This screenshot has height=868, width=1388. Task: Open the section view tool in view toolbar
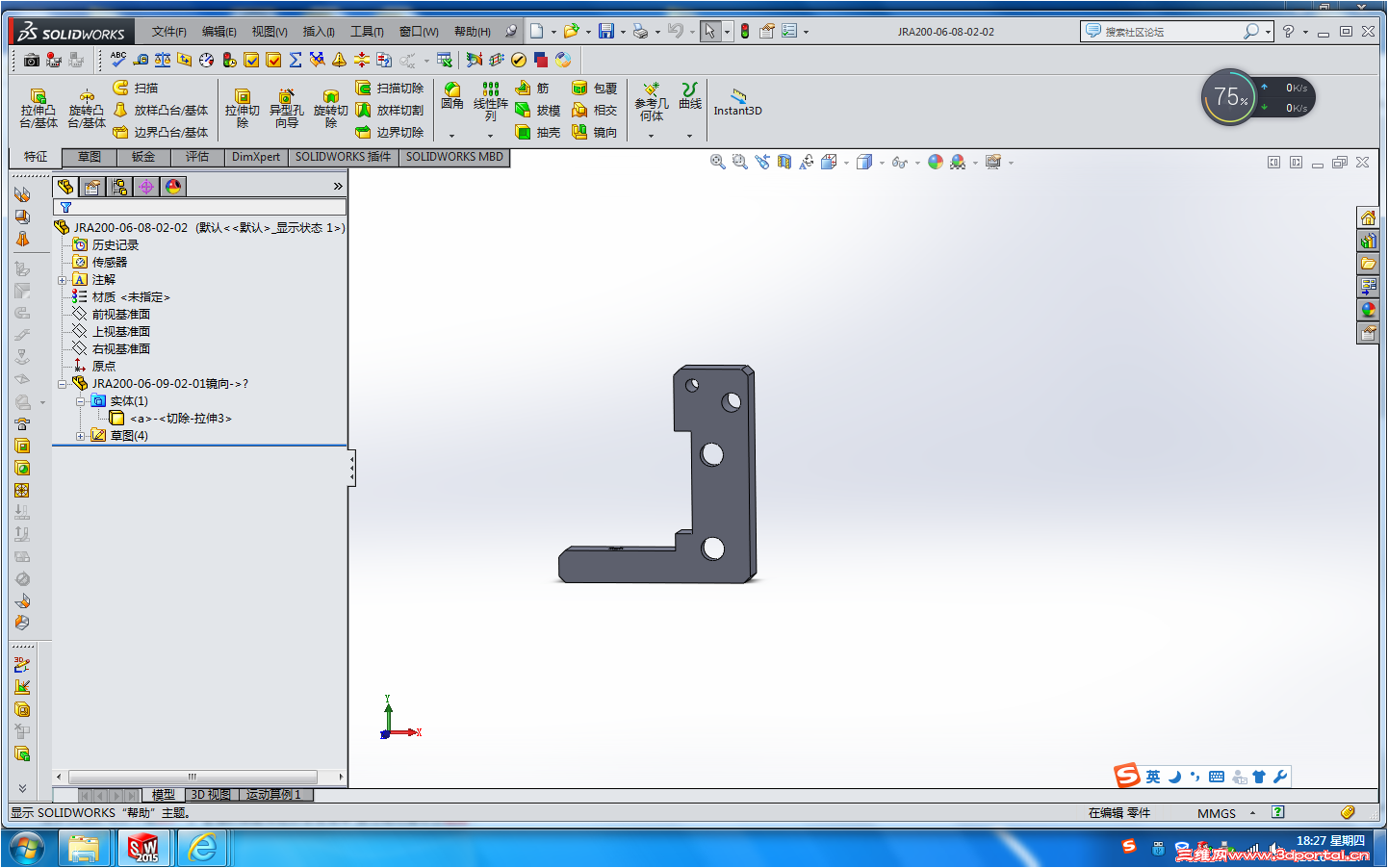tap(784, 162)
